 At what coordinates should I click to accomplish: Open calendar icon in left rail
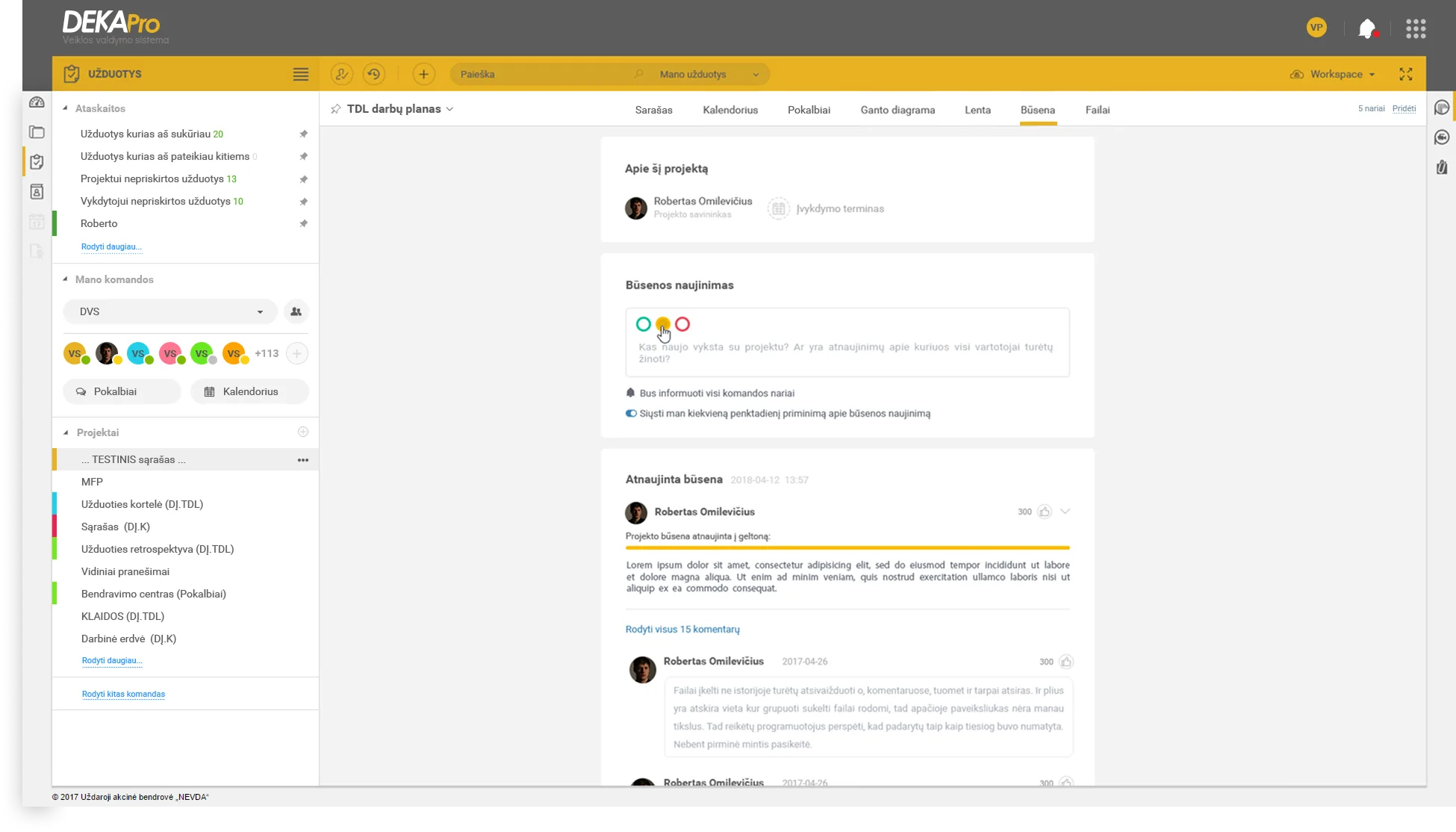pyautogui.click(x=37, y=222)
